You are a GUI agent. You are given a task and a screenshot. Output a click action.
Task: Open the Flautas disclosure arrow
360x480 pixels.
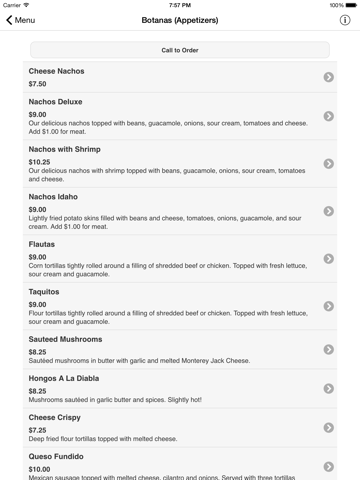click(x=329, y=259)
